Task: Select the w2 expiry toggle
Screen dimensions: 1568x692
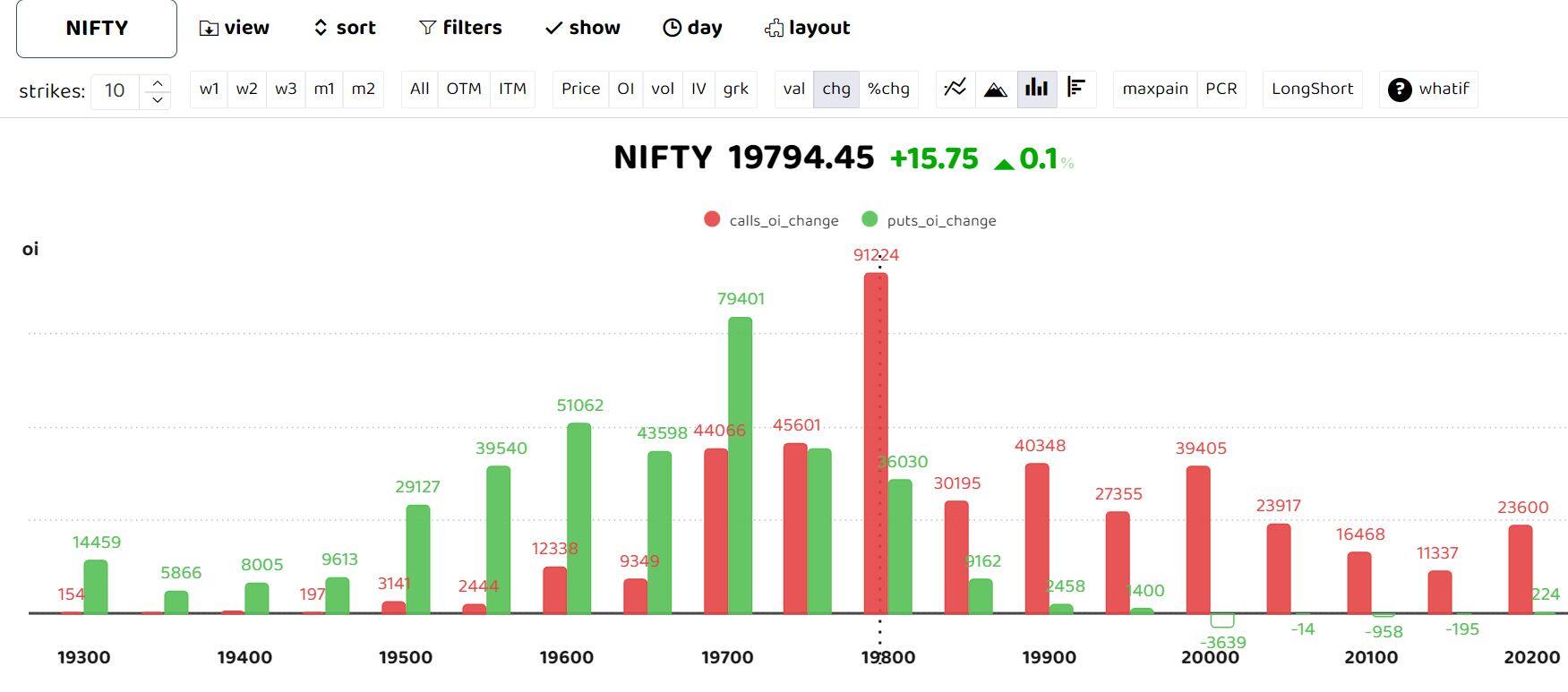Action: point(247,89)
